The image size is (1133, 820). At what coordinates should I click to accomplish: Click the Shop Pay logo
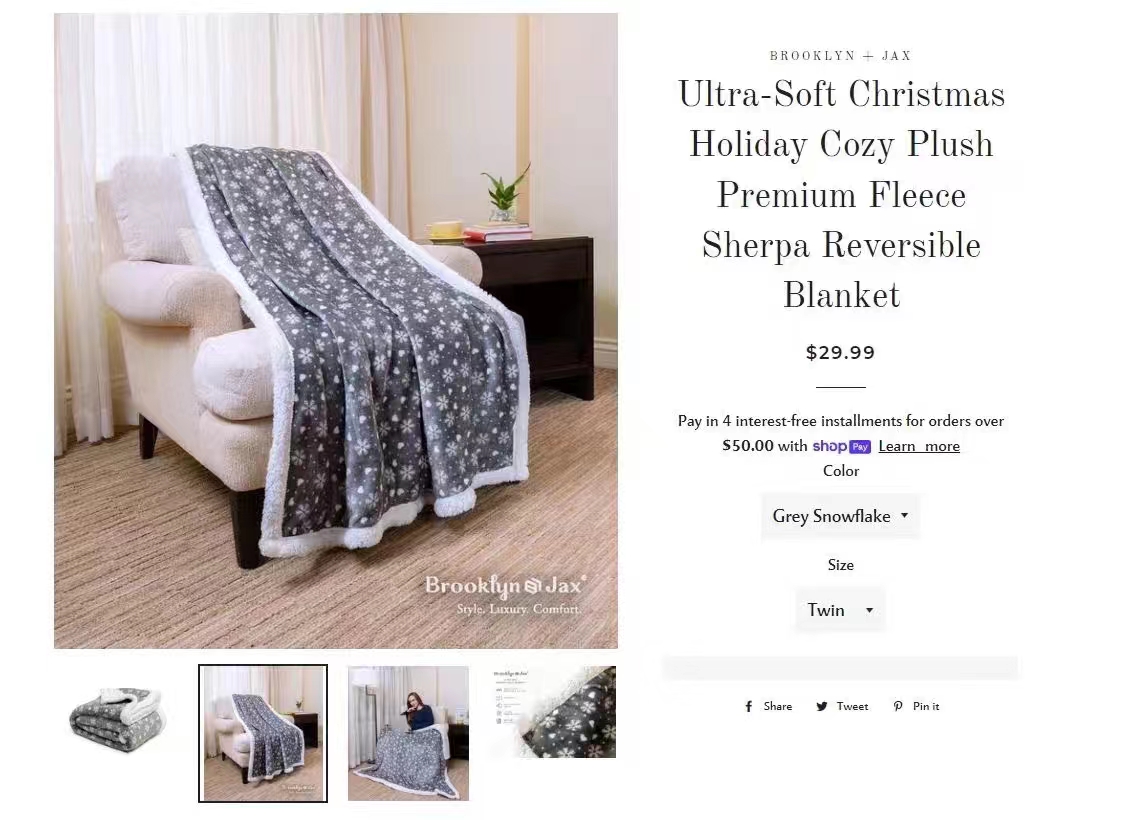[x=841, y=446]
